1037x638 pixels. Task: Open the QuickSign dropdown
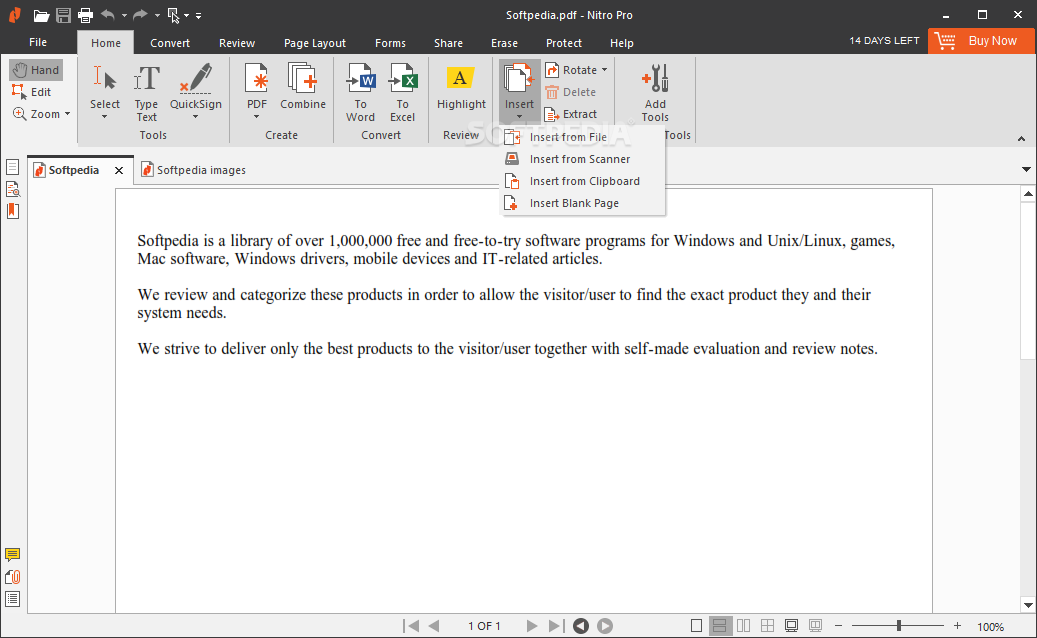tap(196, 117)
